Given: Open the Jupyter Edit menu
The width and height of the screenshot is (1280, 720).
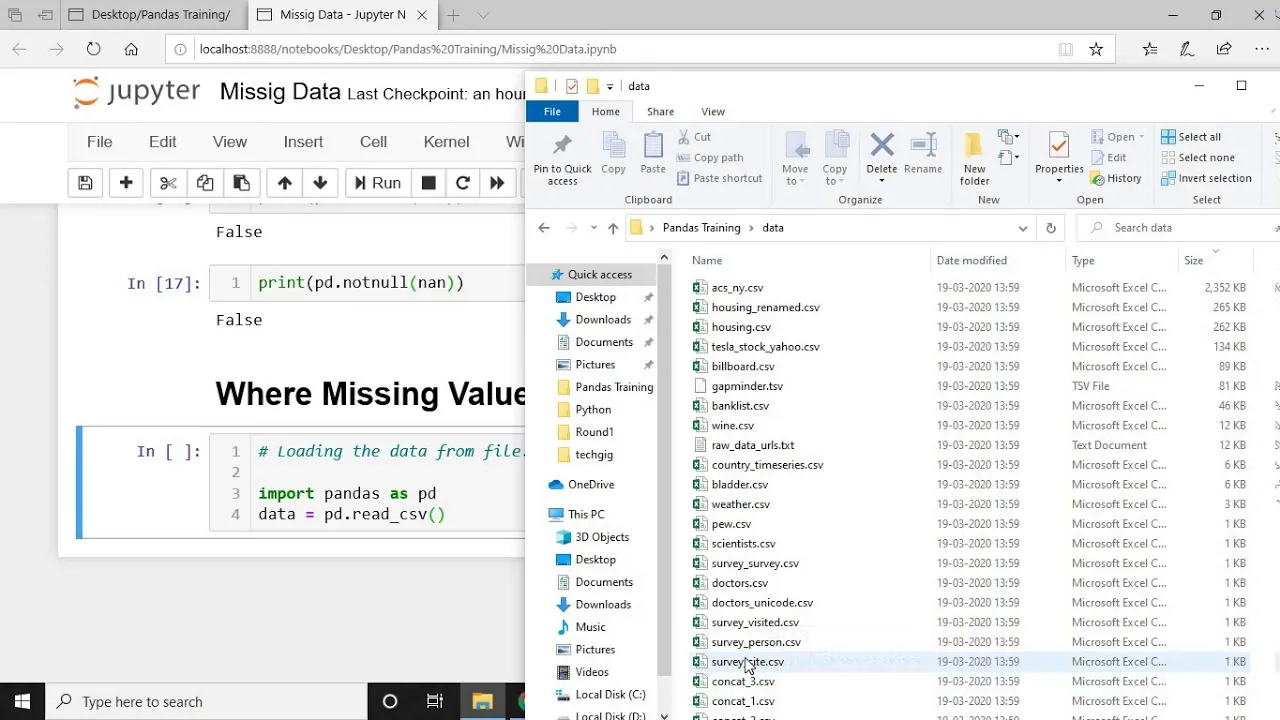Looking at the screenshot, I should (x=162, y=142).
